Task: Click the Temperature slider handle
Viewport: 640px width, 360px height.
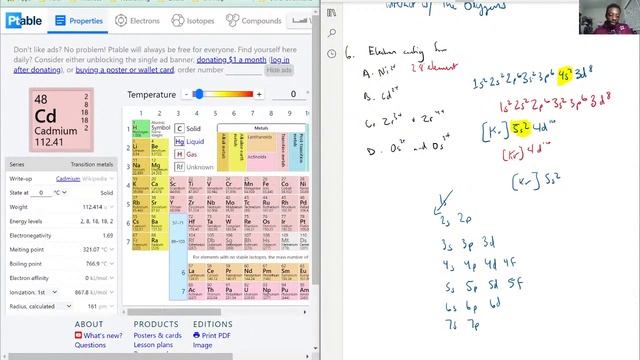Action: (x=198, y=94)
